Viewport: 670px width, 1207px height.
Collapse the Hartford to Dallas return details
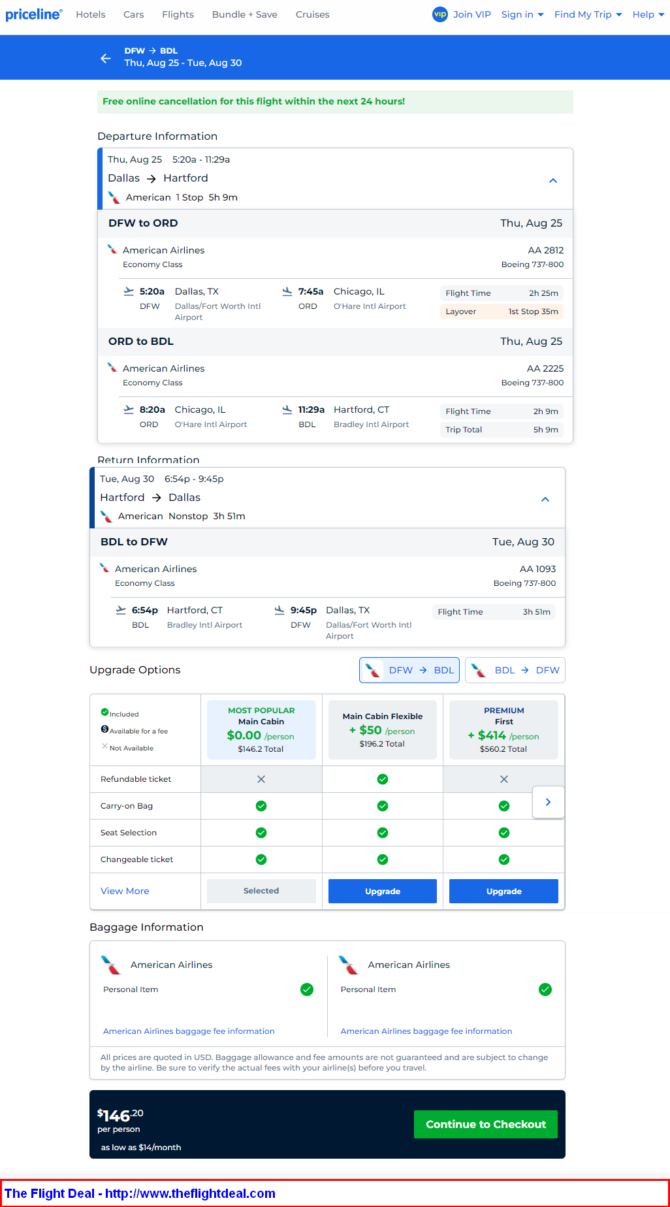pos(545,498)
